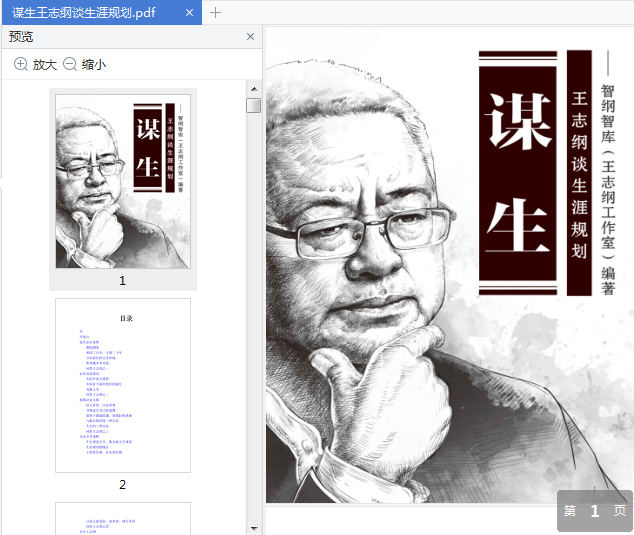This screenshot has width=634, height=535.
Task: Click 王志纲谈生涯规划 subtitle on cover page
Action: tap(579, 173)
